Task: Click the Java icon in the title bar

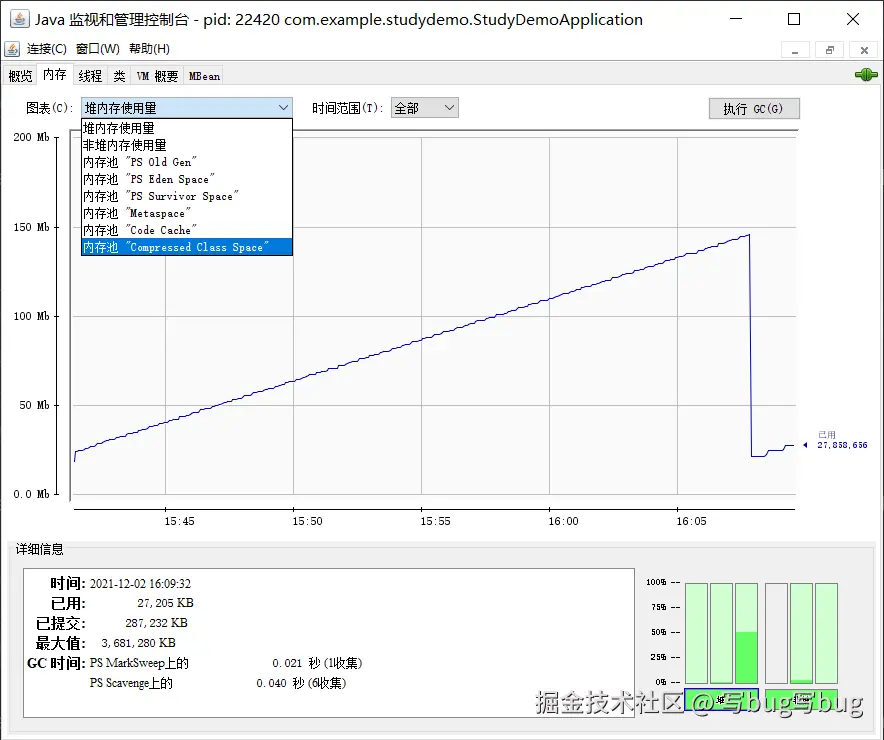Action: click(20, 19)
